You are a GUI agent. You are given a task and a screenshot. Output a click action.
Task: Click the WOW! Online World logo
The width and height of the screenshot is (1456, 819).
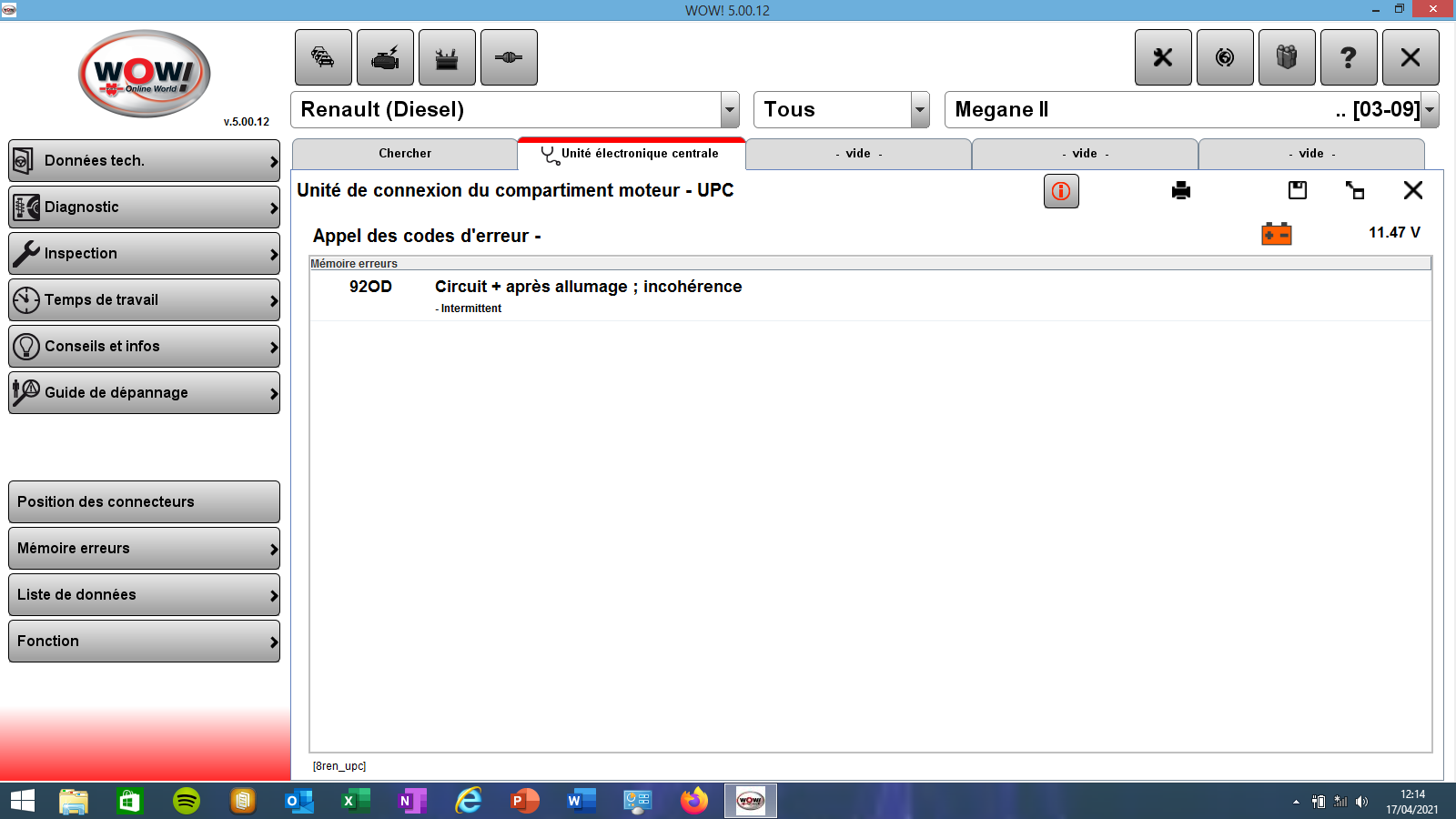(x=145, y=74)
